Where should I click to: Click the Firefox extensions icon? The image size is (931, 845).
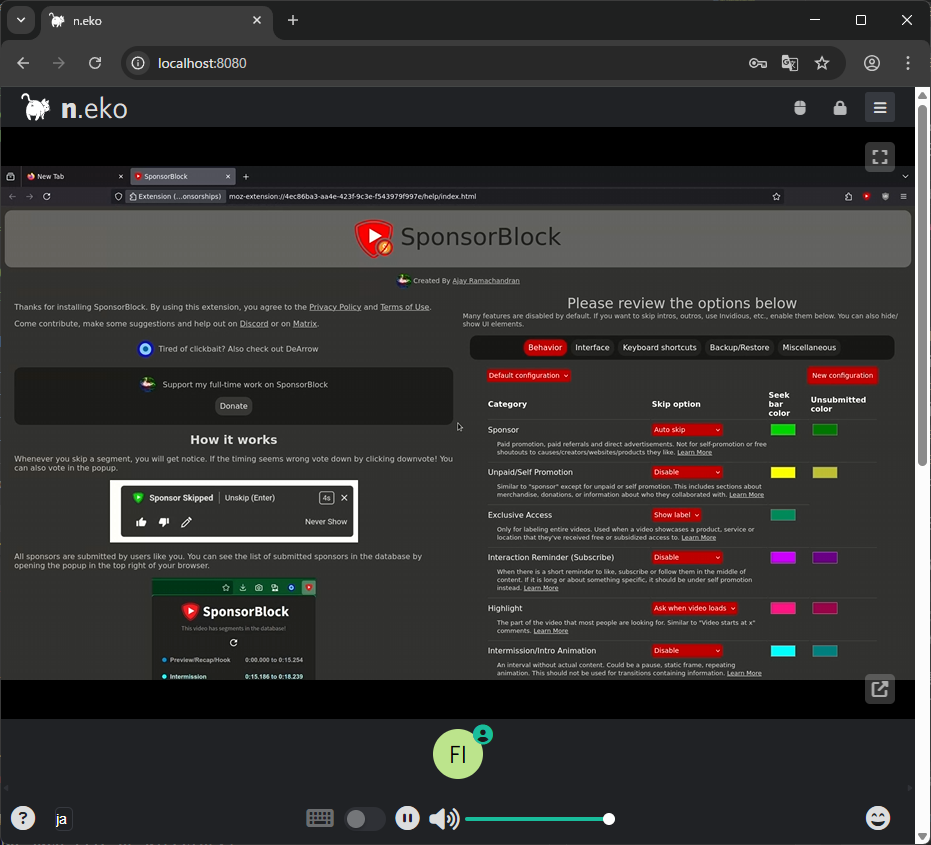pyautogui.click(x=848, y=196)
